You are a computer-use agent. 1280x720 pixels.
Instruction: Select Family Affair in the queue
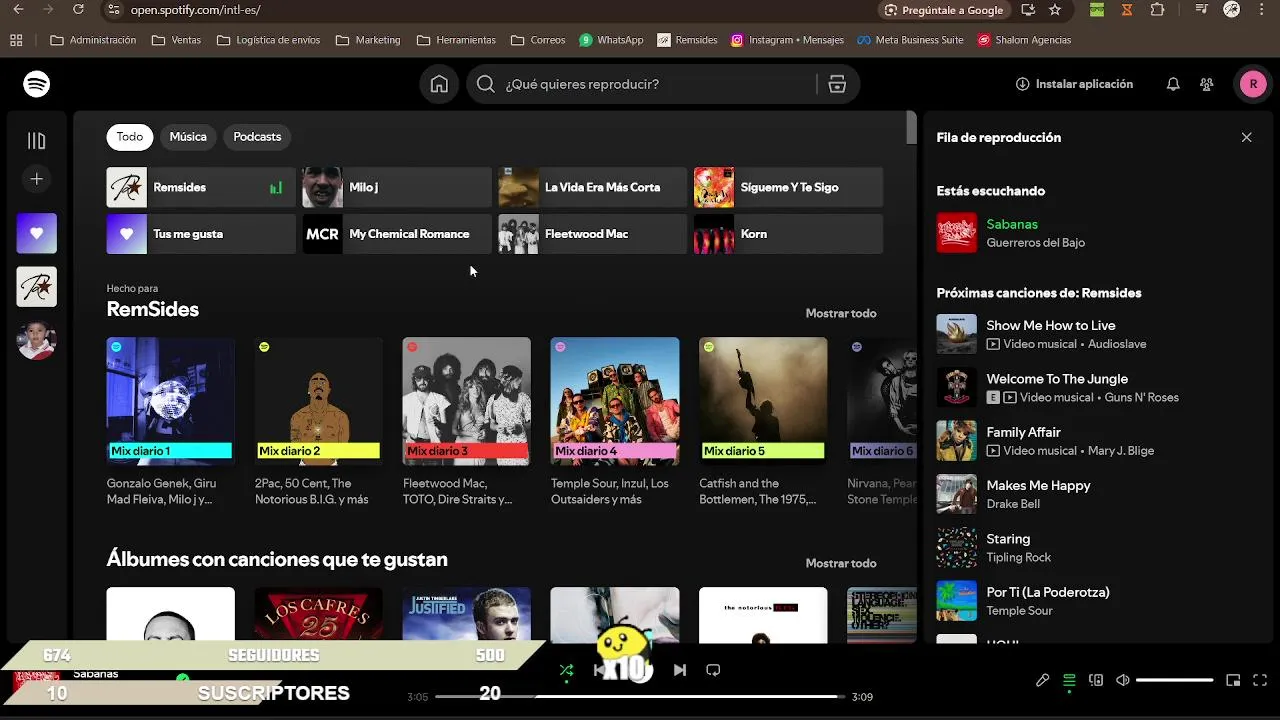pyautogui.click(x=1097, y=441)
